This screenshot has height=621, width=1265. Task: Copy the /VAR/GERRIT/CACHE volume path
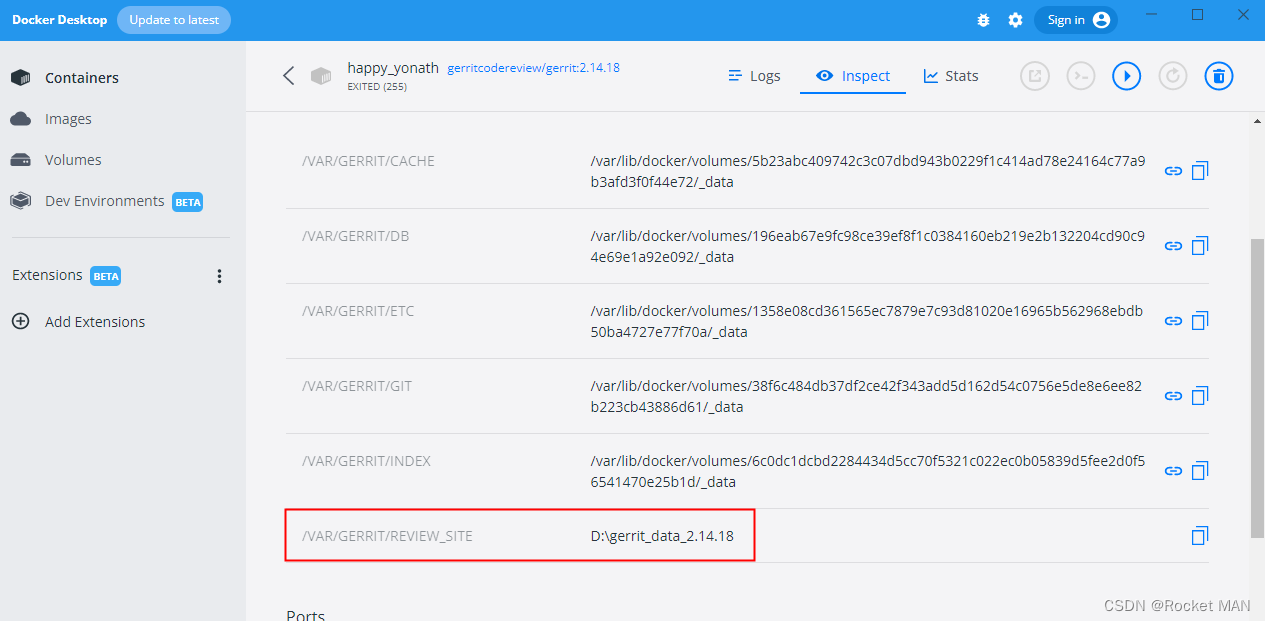(1199, 170)
